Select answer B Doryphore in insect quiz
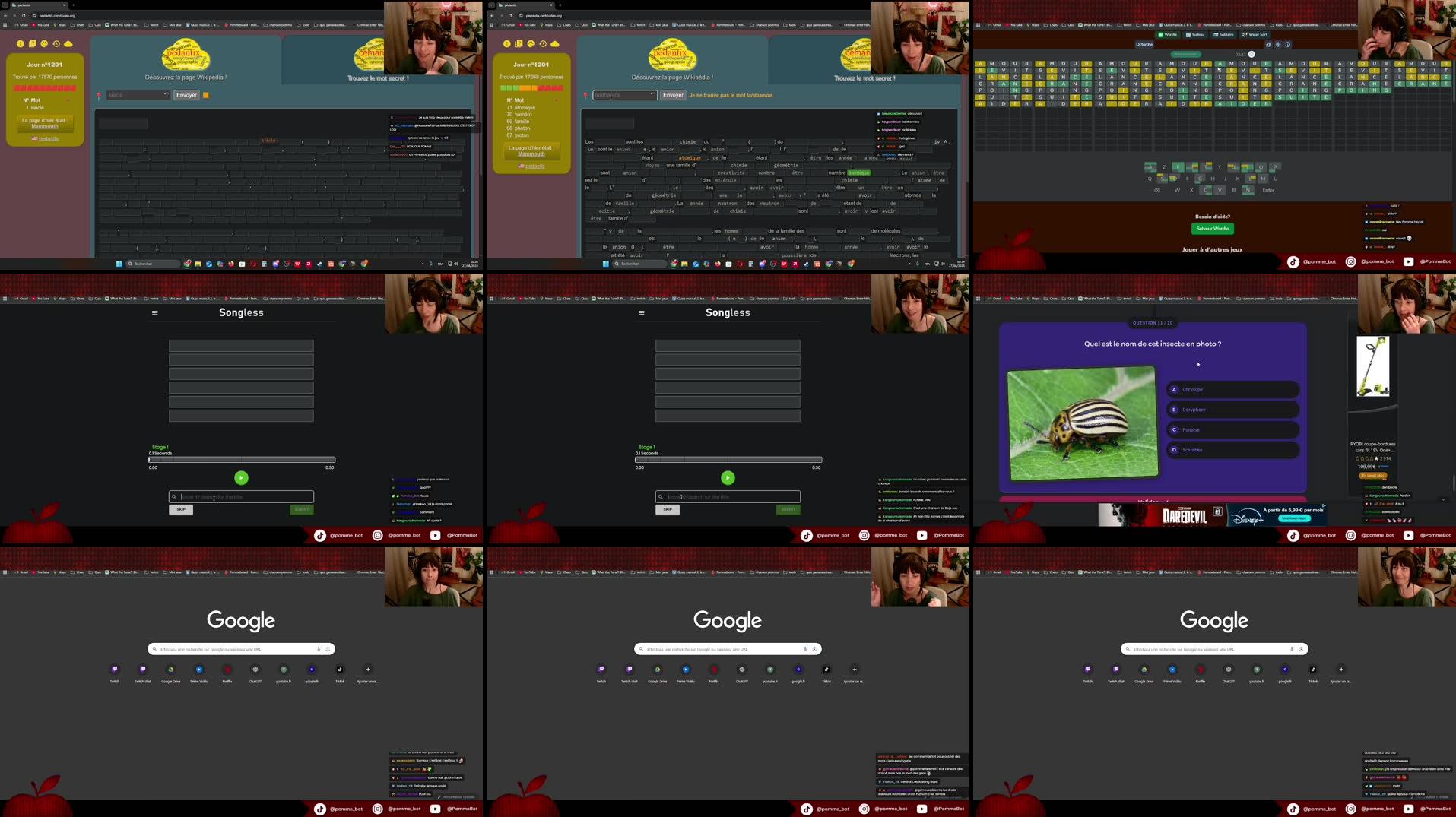1456x817 pixels. (x=1233, y=410)
